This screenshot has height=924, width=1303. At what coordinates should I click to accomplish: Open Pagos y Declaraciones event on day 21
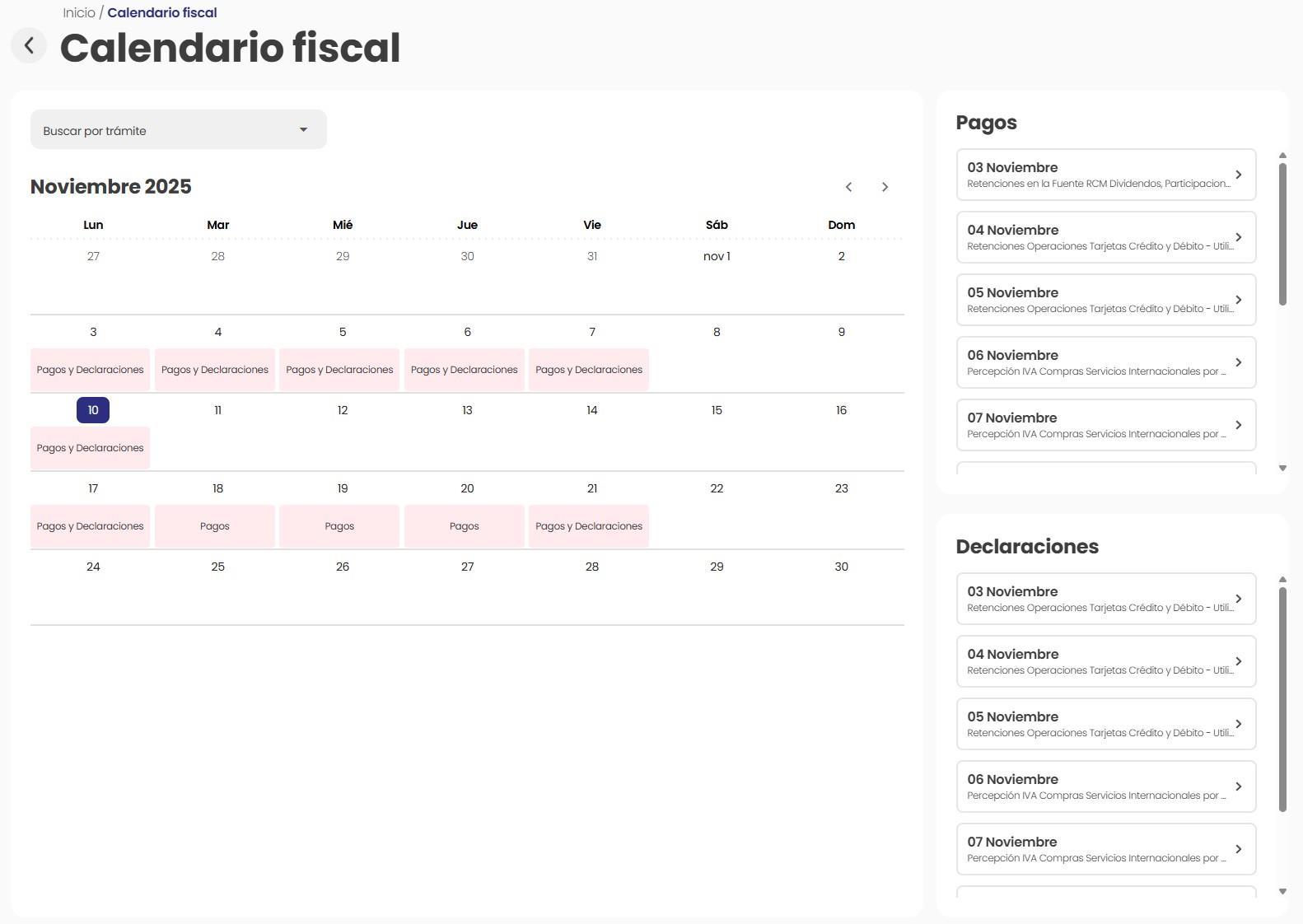pos(589,526)
